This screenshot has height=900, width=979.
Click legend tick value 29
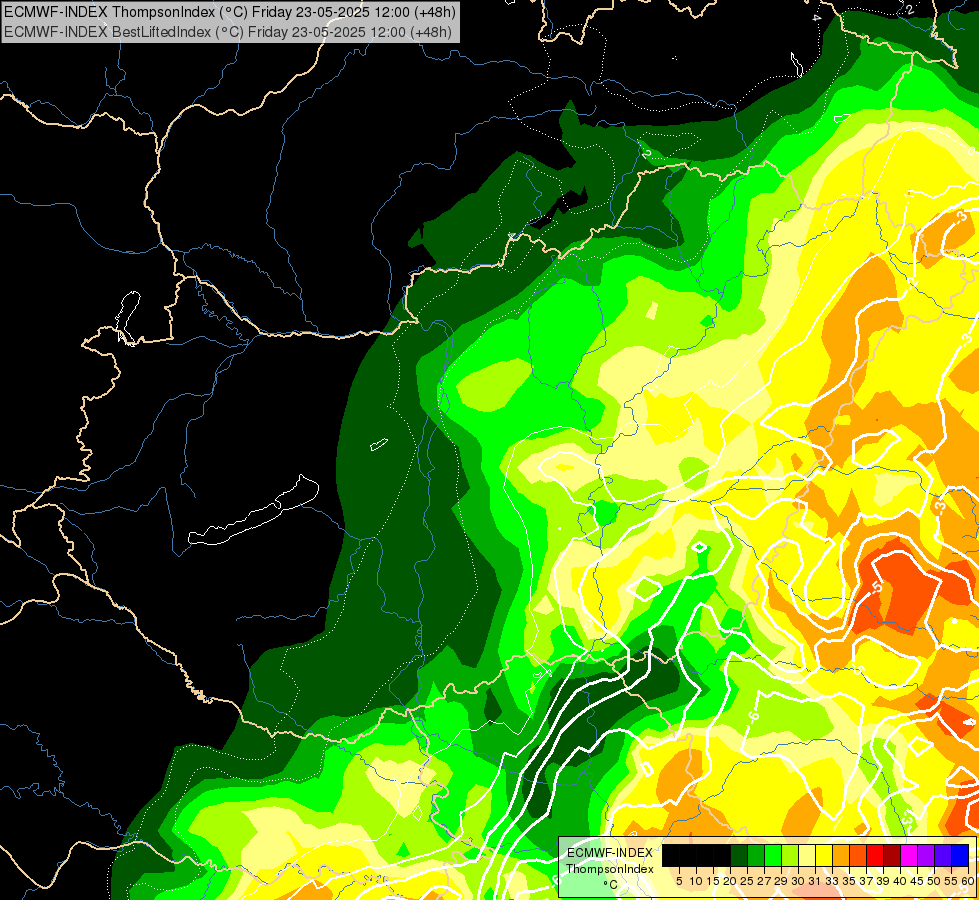click(781, 881)
